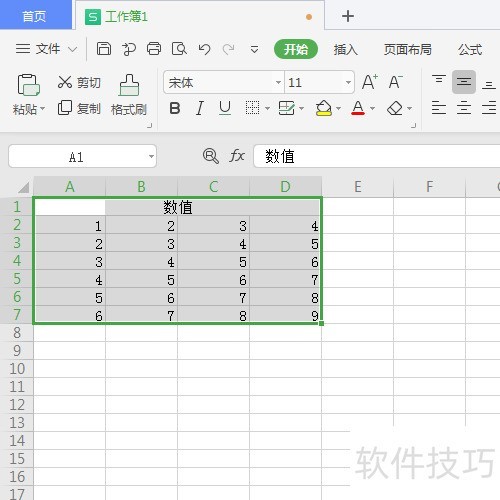Select the 格式刷 Format Painter

[x=129, y=95]
